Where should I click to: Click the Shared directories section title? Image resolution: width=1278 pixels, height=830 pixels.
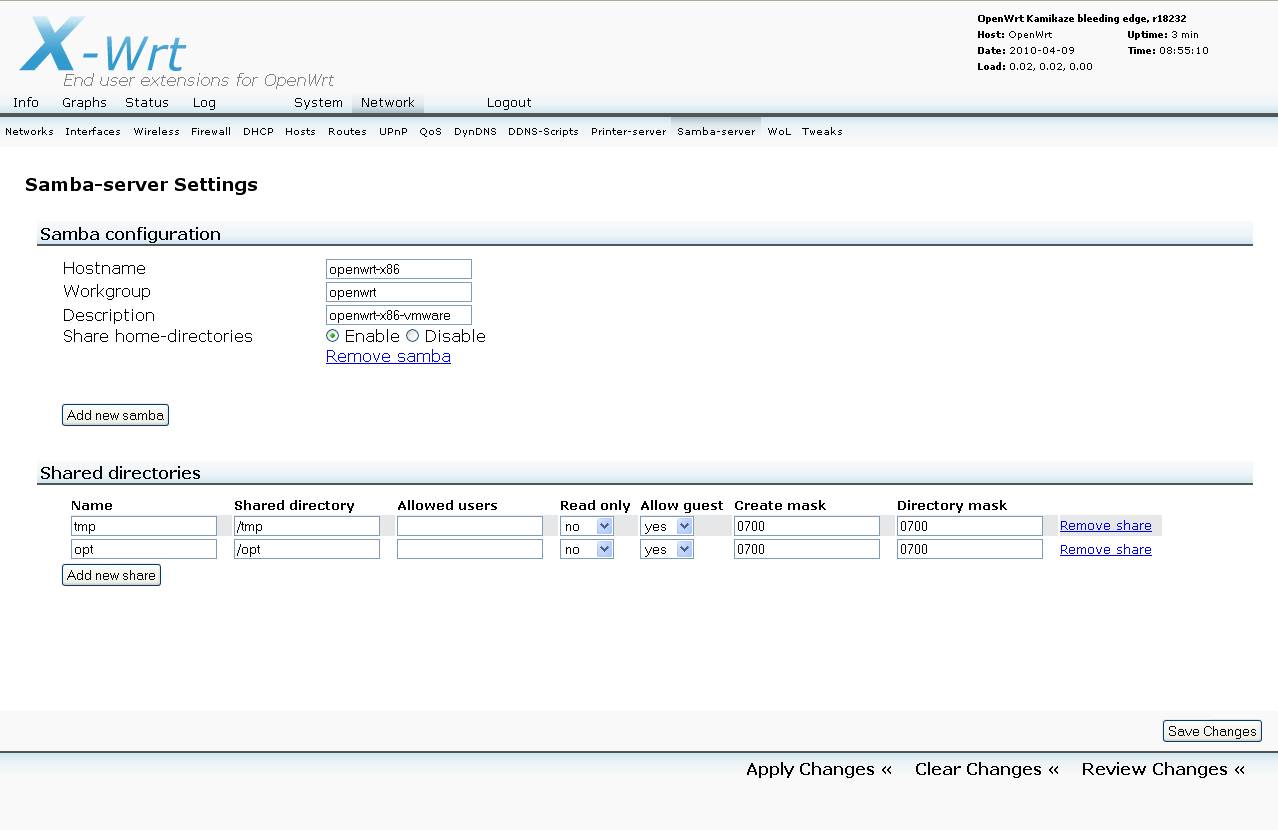[120, 473]
